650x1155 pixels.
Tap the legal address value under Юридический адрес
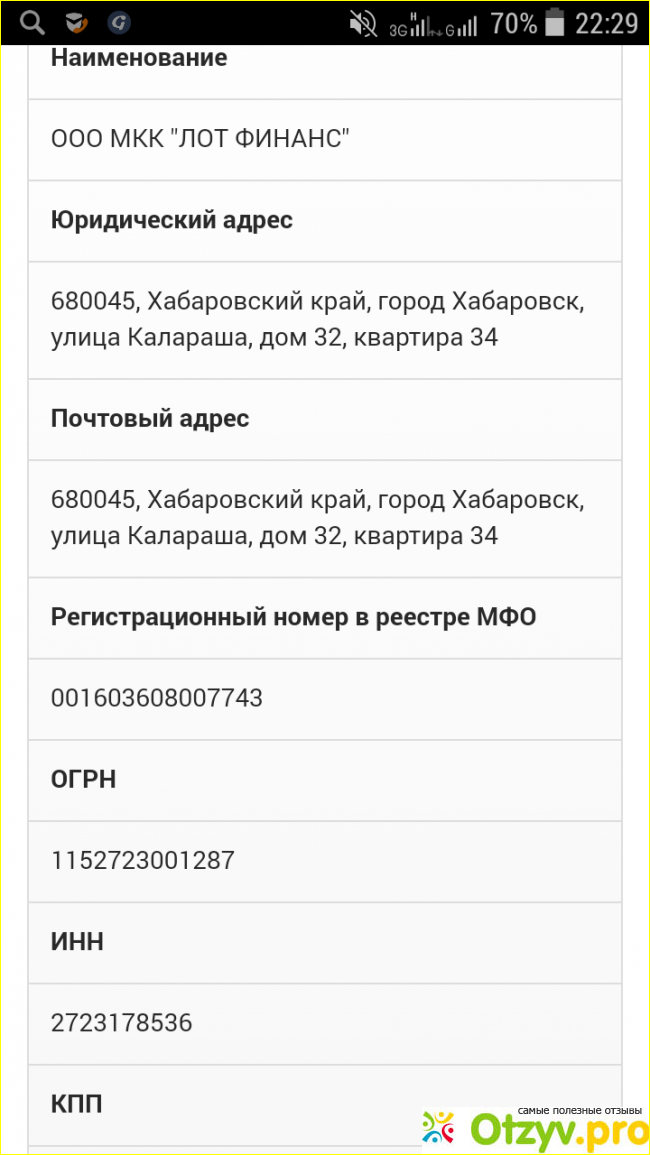click(317, 320)
